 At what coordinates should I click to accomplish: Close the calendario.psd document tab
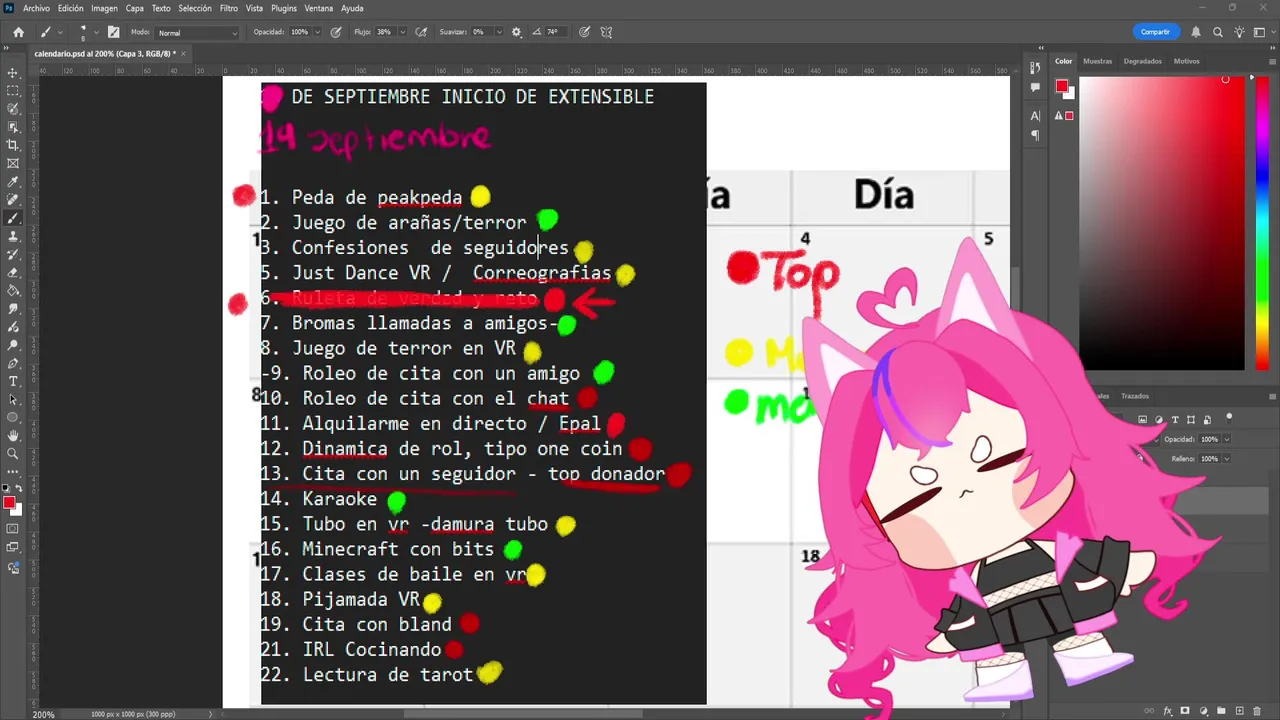pos(185,54)
